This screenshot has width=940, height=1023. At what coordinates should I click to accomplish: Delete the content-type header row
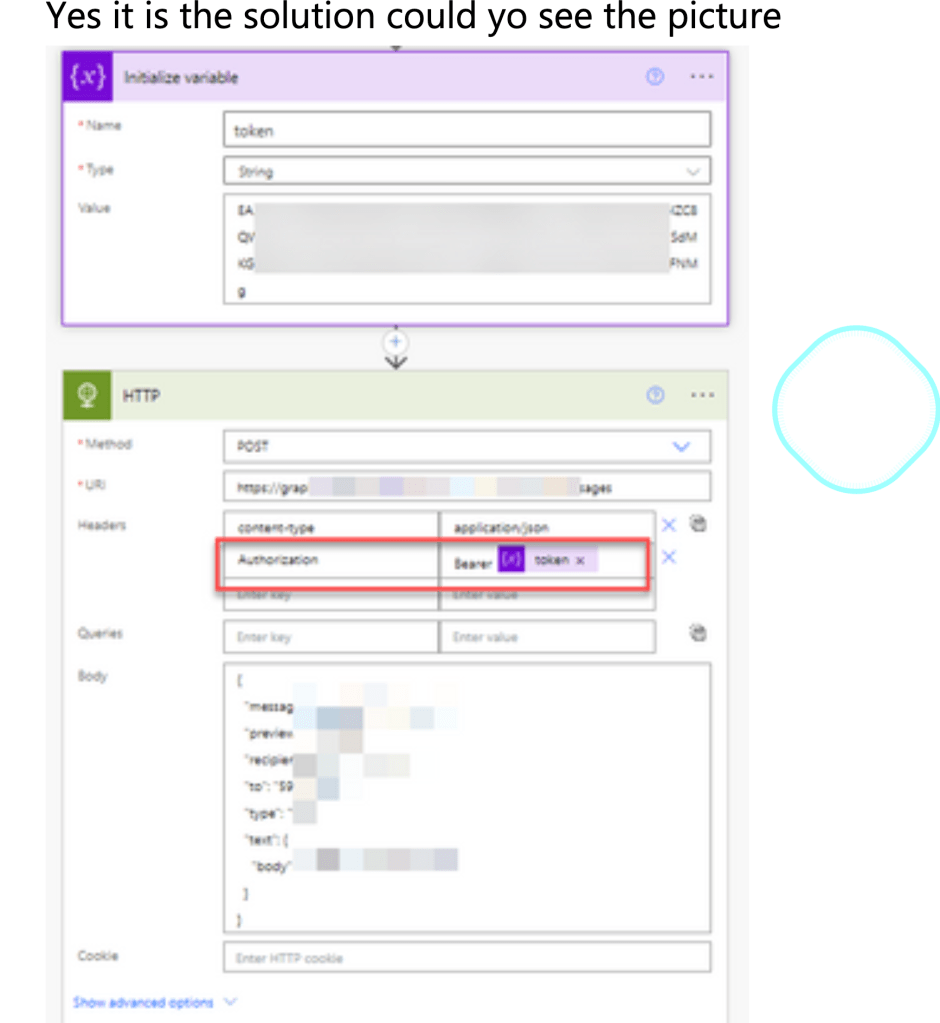pyautogui.click(x=669, y=525)
